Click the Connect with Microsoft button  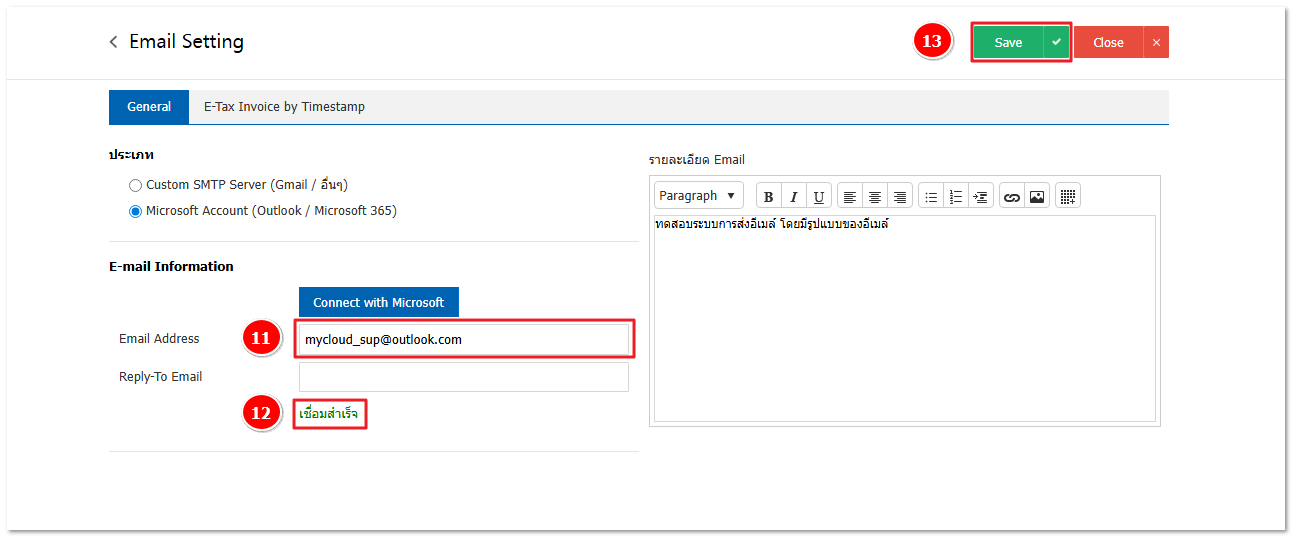(x=378, y=302)
